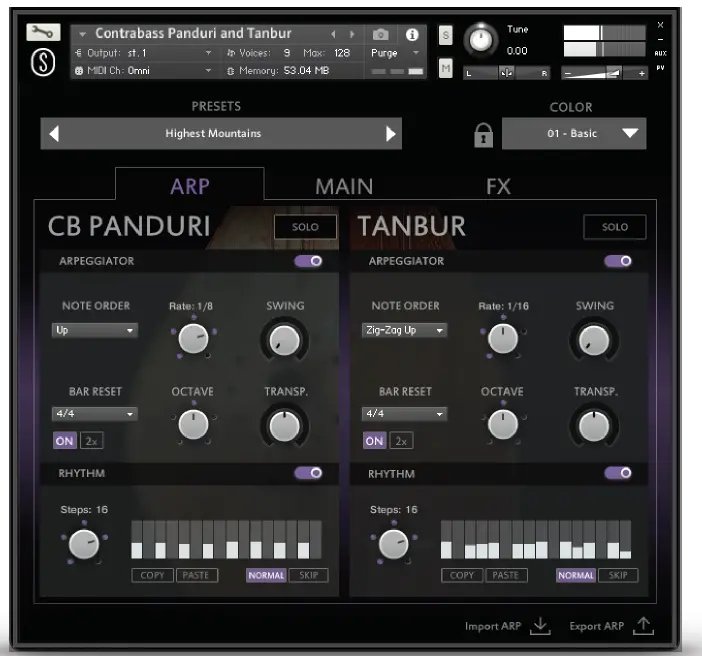This screenshot has height=656, width=702.
Task: Select SKIP mode for CB Panduri rhythm
Action: pyautogui.click(x=308, y=575)
